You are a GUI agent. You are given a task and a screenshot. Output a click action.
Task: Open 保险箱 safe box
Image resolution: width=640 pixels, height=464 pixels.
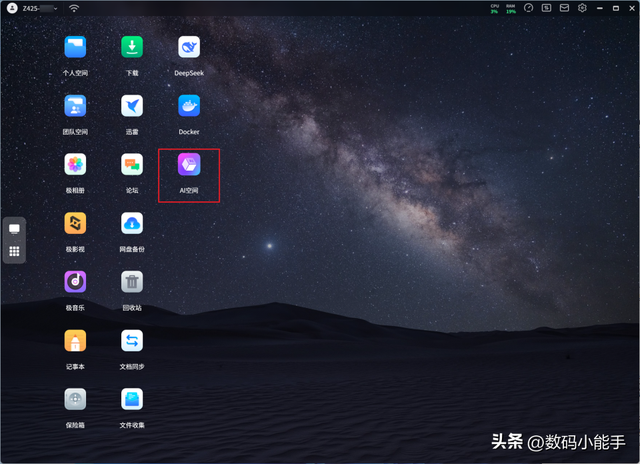[75, 399]
